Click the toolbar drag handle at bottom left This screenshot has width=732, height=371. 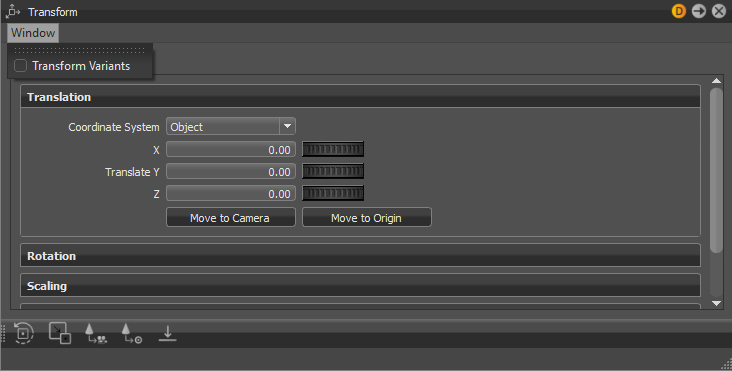[3, 333]
